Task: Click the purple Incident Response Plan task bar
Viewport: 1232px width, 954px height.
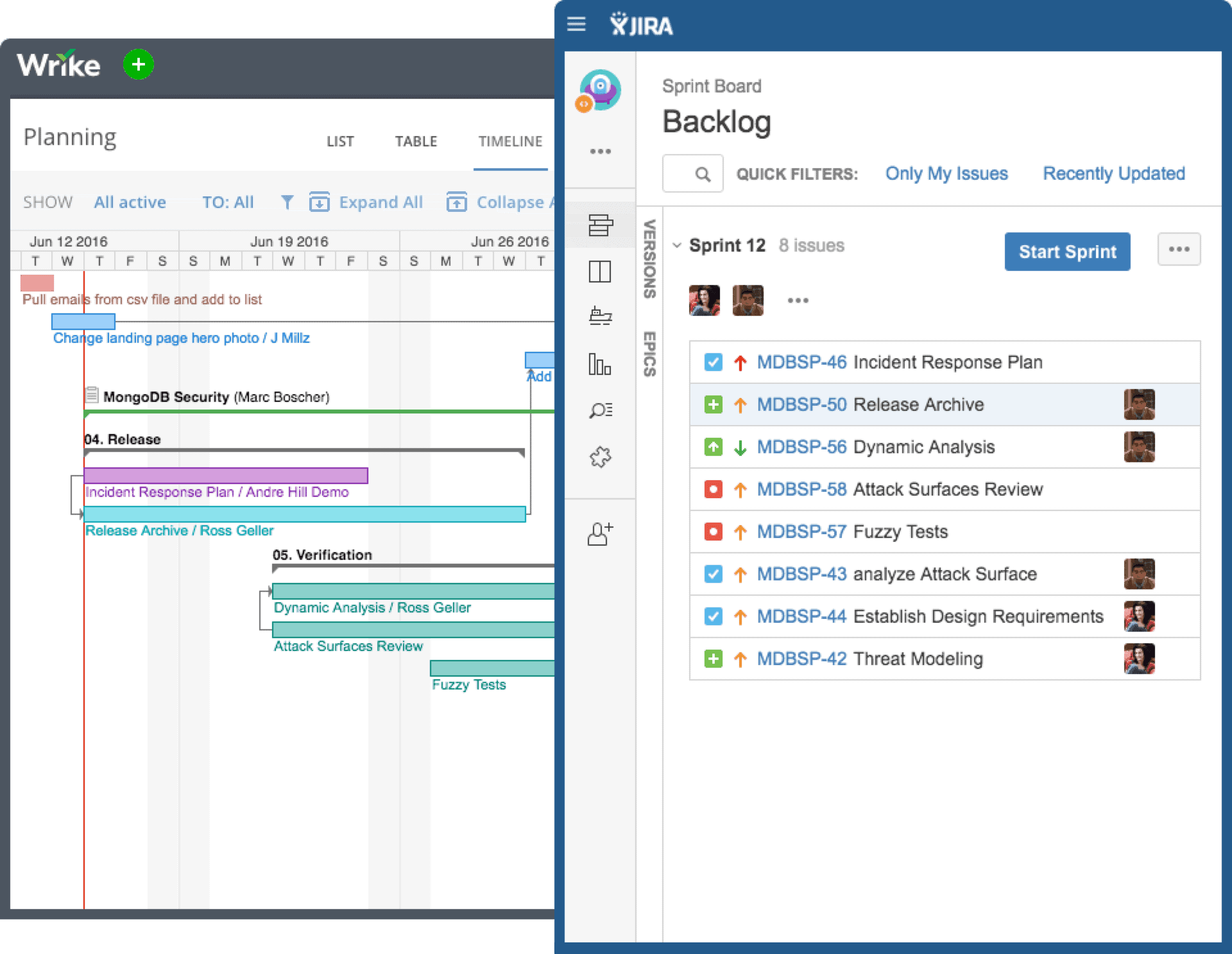Action: click(225, 476)
